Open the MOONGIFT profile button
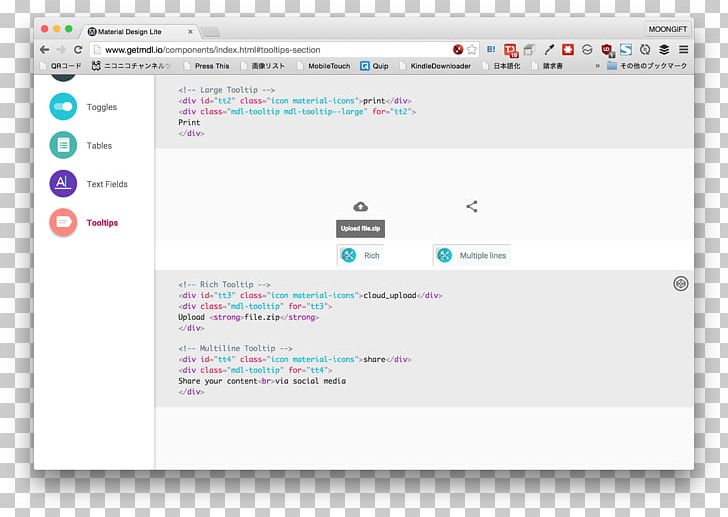The width and height of the screenshot is (728, 517). click(668, 30)
